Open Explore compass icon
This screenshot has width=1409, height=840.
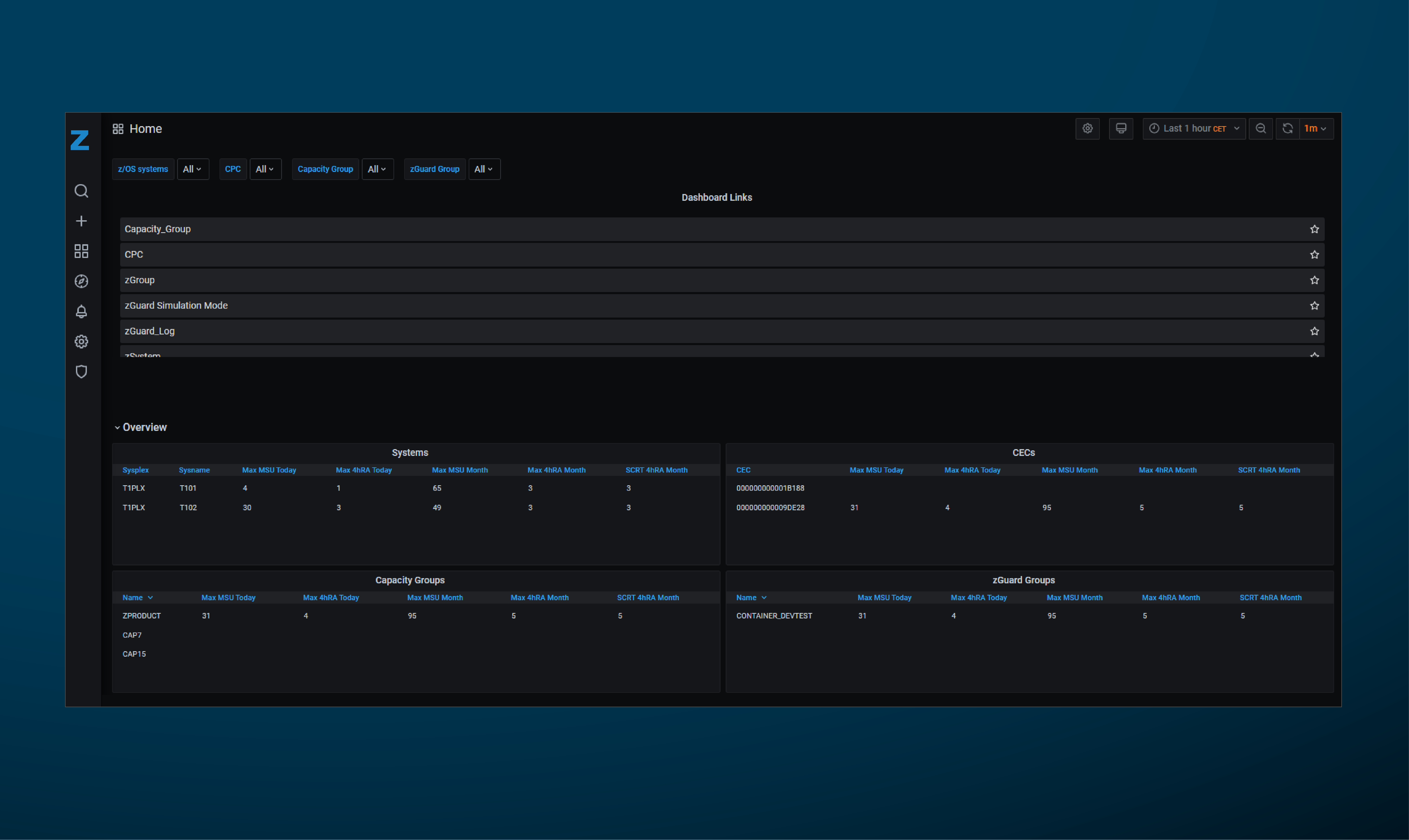coord(81,281)
